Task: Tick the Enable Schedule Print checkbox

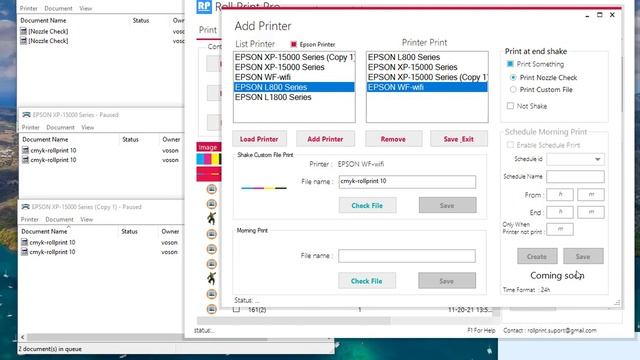Action: (510, 145)
